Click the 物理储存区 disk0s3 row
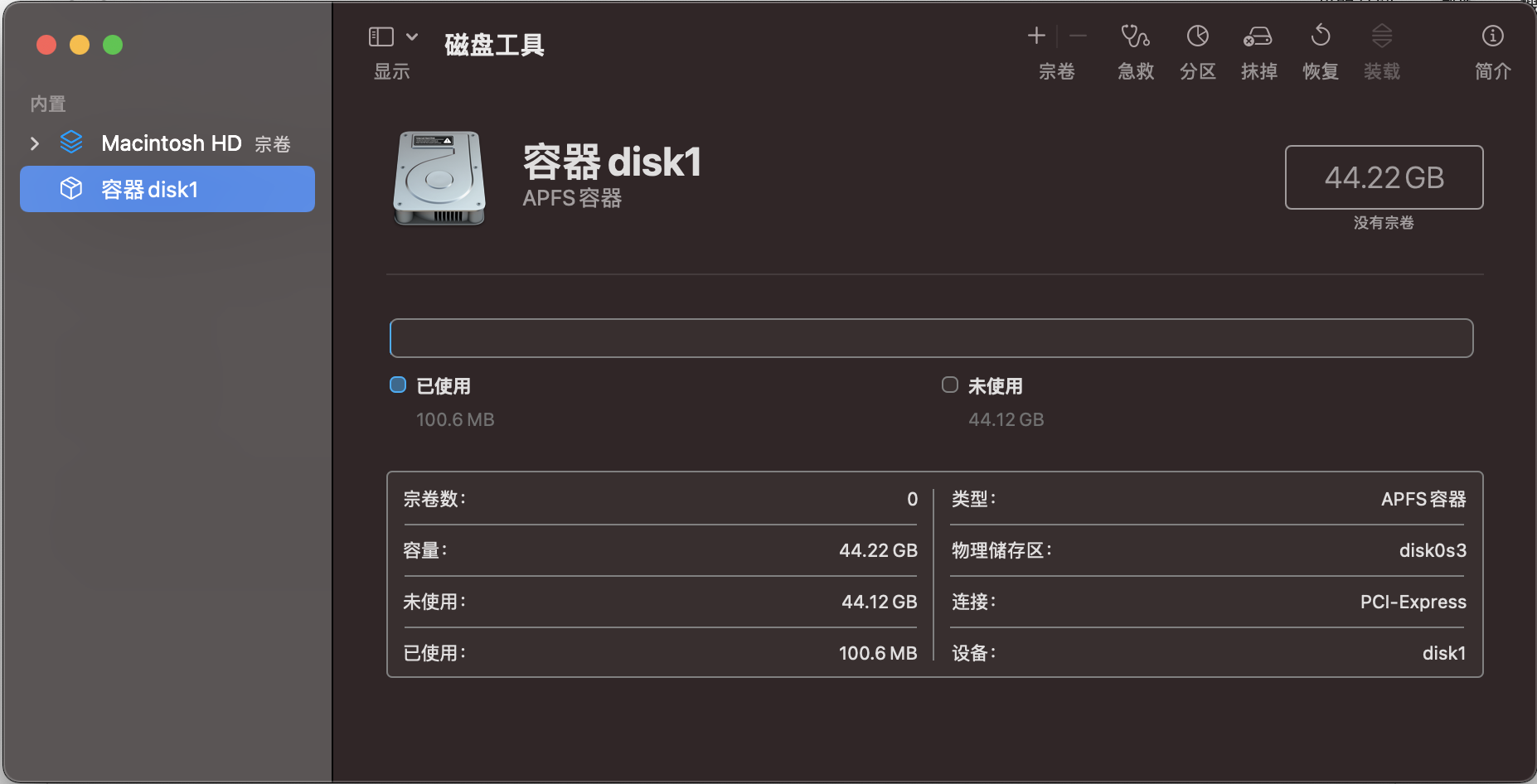 coord(1208,550)
